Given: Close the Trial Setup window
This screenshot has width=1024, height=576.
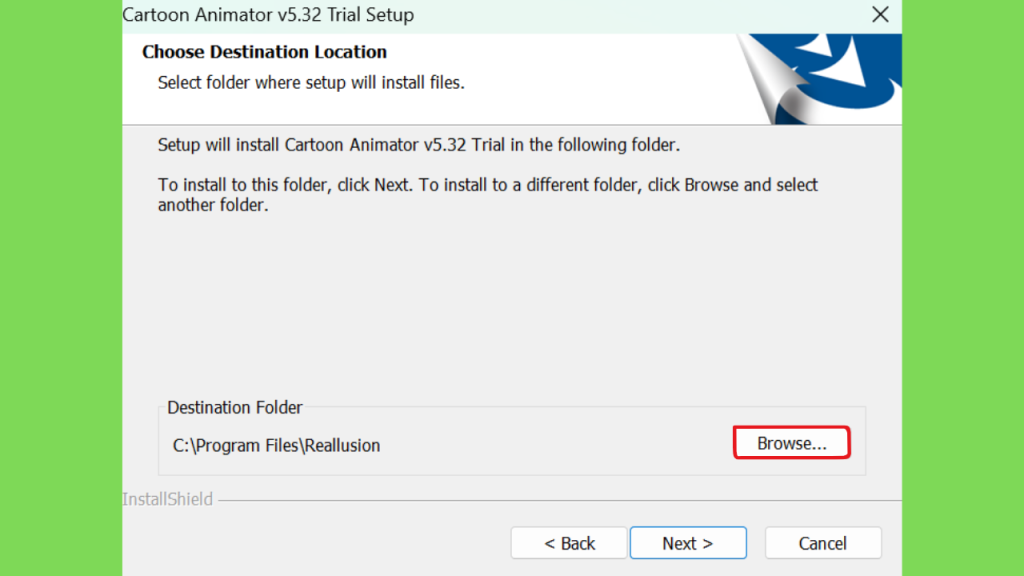Looking at the screenshot, I should coord(880,14).
